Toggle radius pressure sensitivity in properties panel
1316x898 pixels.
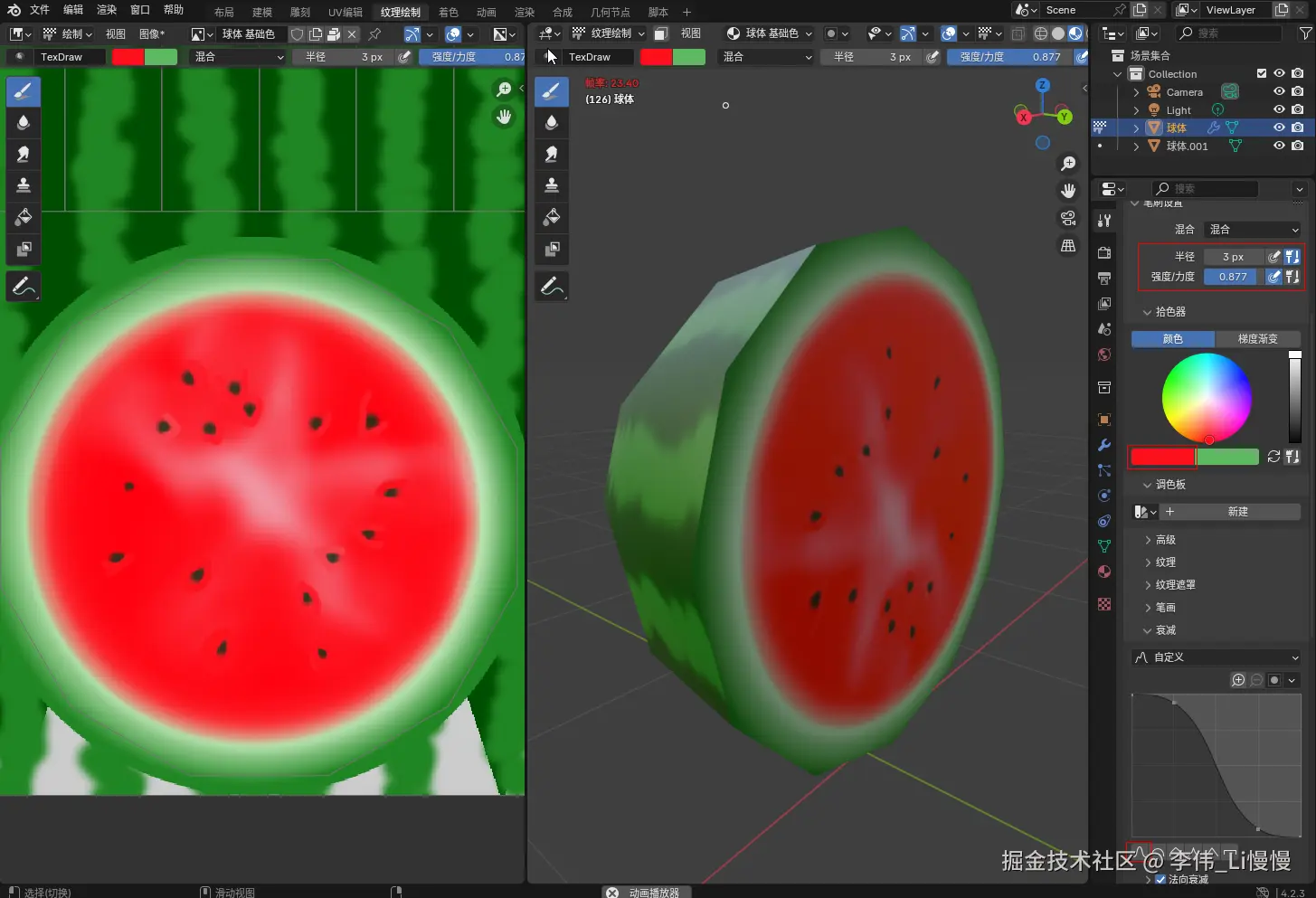1273,257
